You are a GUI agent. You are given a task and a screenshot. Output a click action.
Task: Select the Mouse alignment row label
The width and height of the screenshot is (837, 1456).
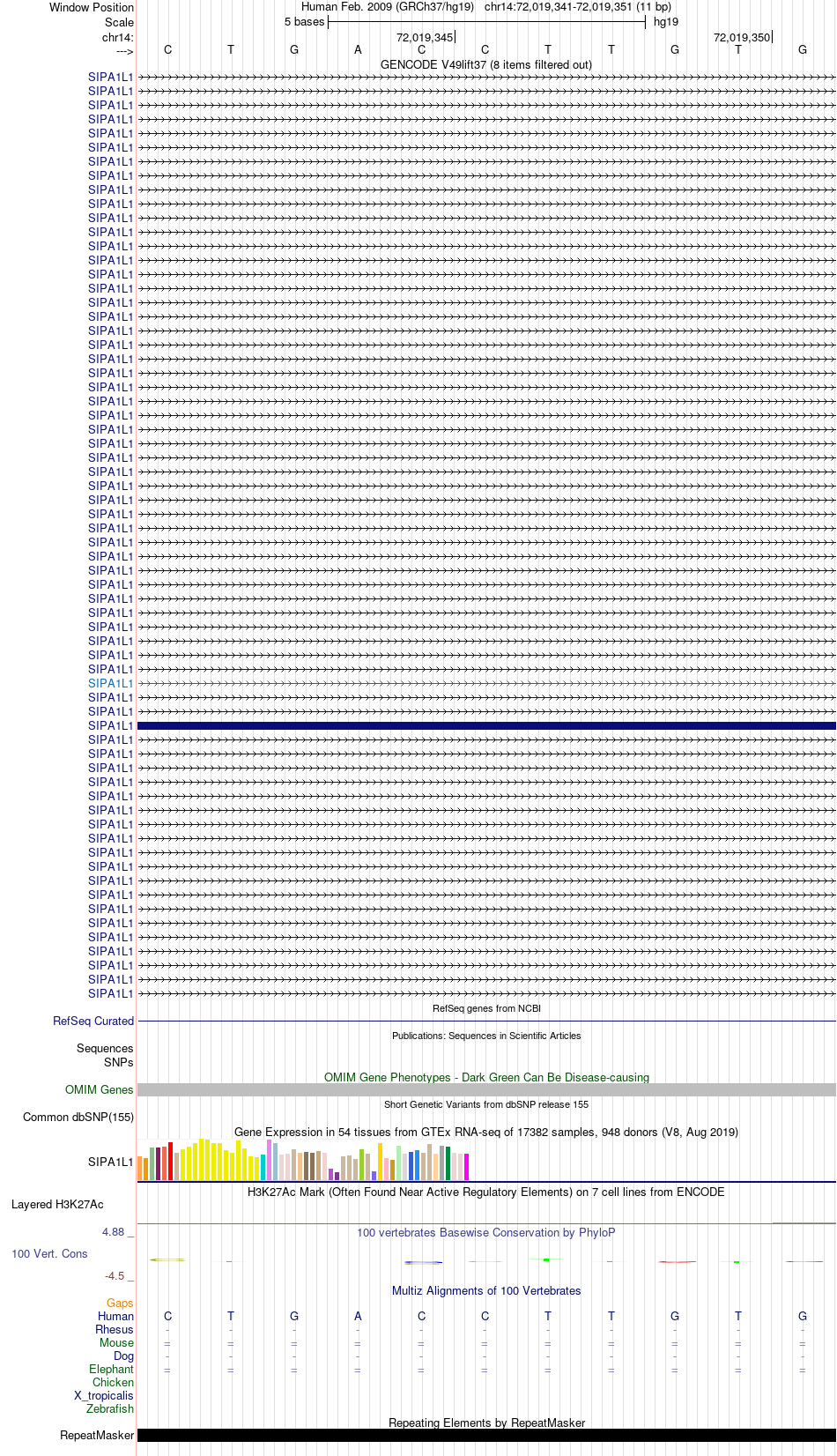(117, 1342)
